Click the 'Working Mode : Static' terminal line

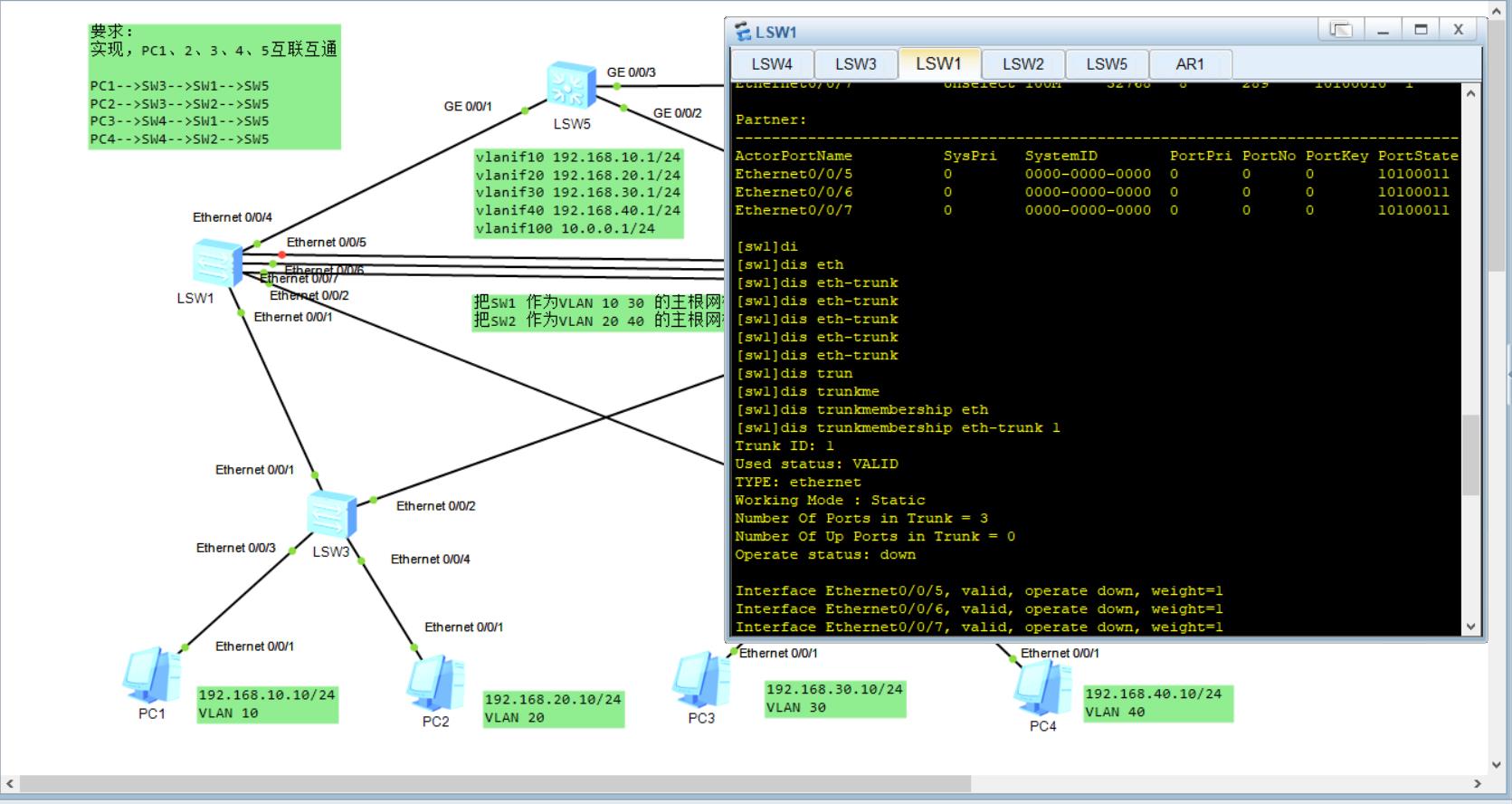click(x=830, y=500)
